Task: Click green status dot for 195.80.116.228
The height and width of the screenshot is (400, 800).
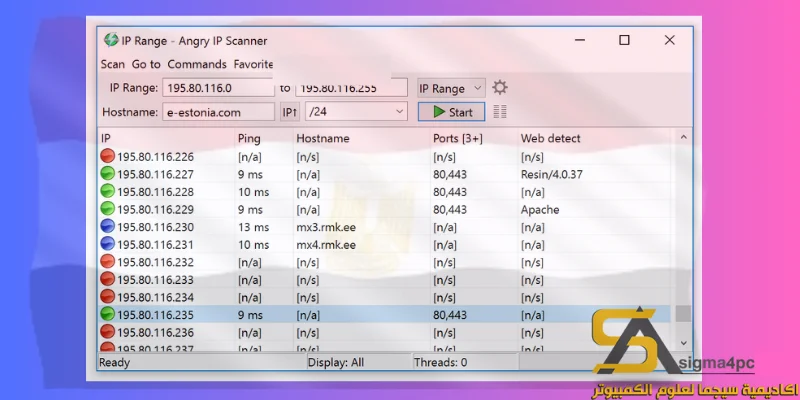Action: pyautogui.click(x=108, y=192)
